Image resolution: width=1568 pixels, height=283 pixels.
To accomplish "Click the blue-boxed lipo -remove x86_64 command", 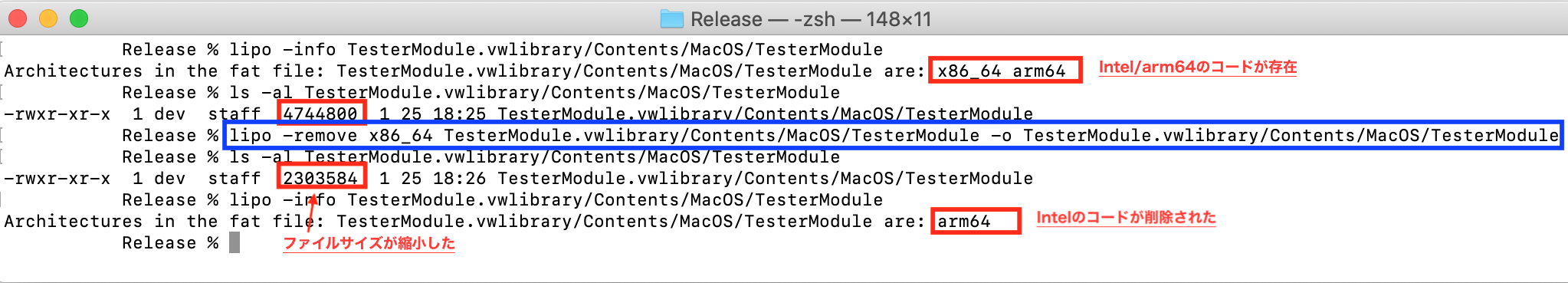I will coord(894,136).
